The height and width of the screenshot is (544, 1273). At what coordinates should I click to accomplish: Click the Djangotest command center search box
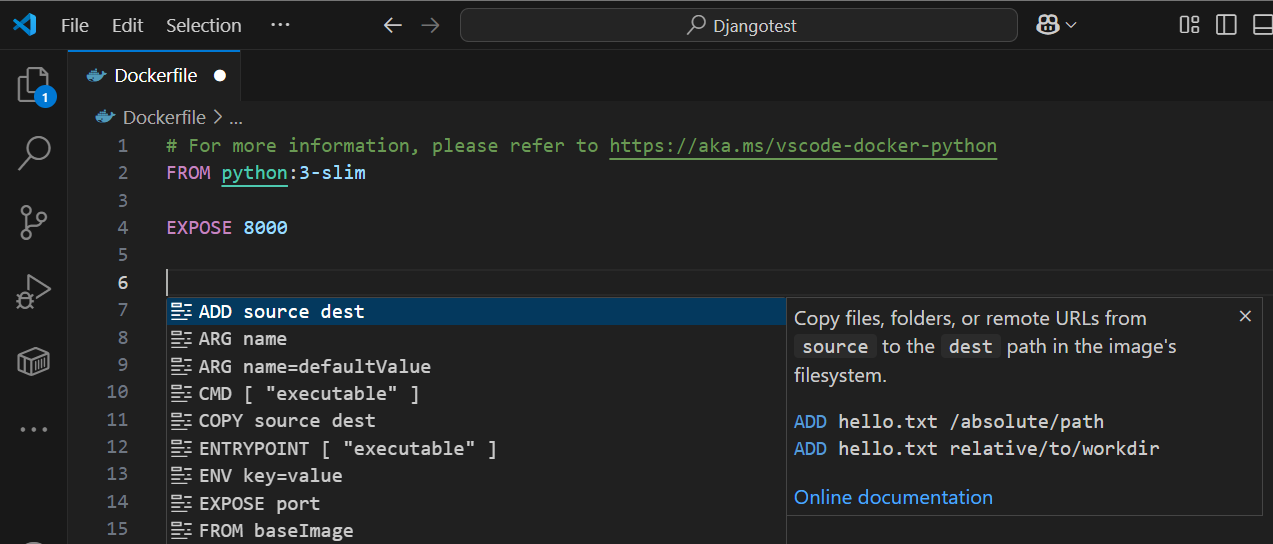[x=738, y=25]
